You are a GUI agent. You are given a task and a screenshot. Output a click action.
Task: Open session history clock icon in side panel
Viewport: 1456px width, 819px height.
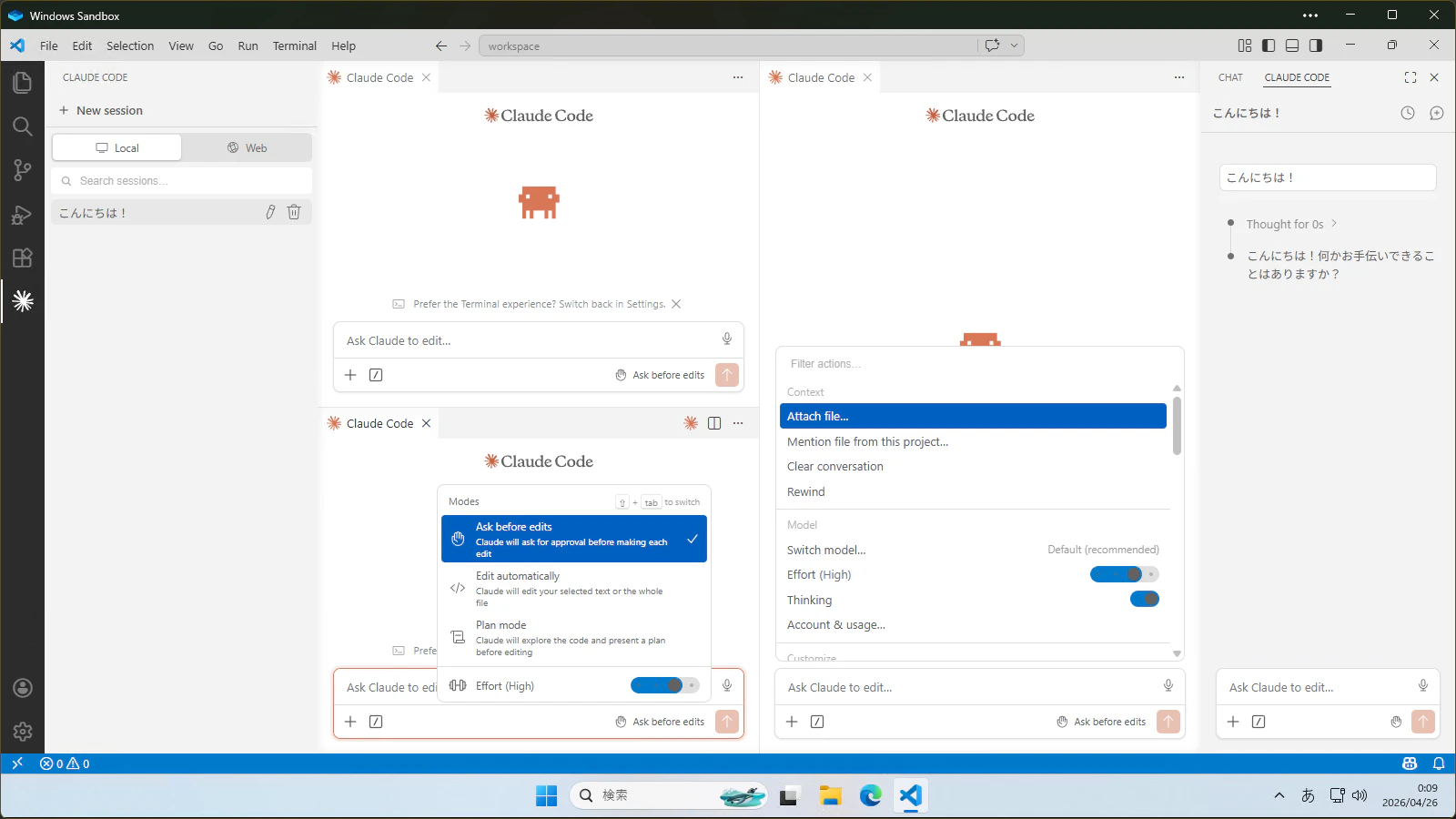point(1408,113)
